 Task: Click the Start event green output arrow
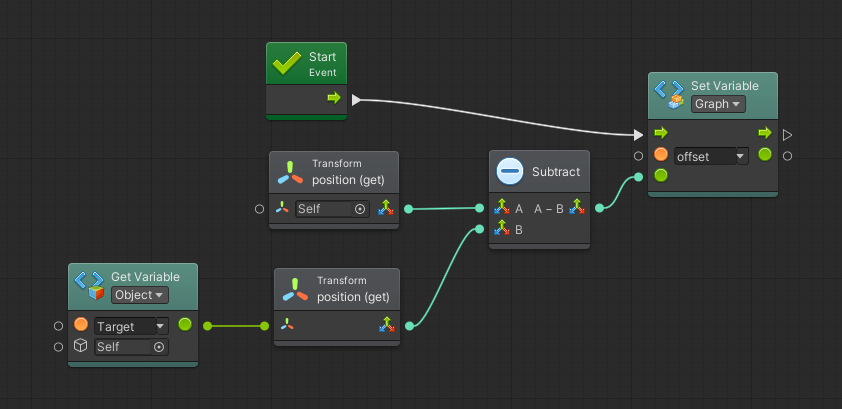point(334,98)
